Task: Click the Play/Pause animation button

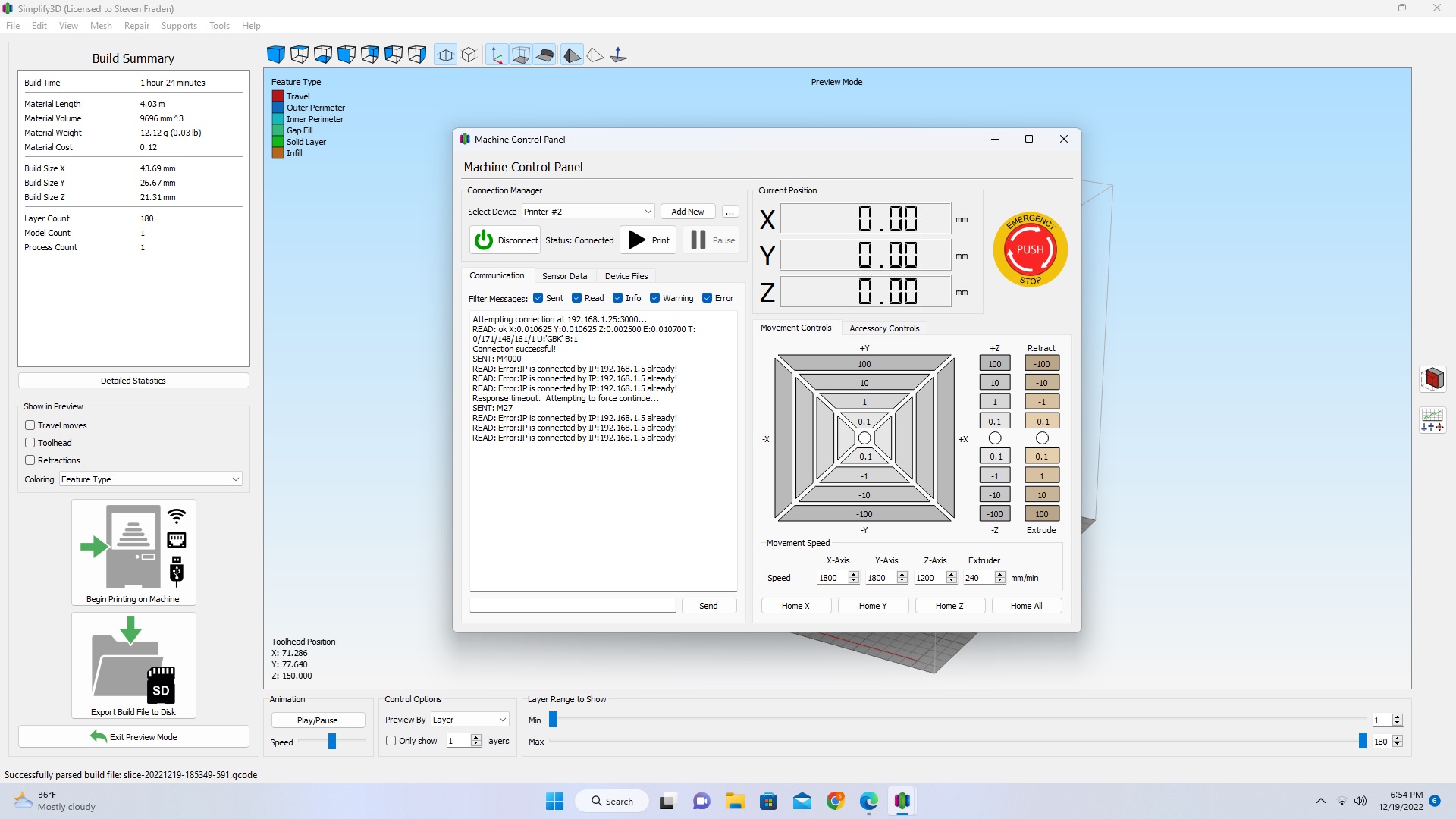Action: tap(318, 720)
